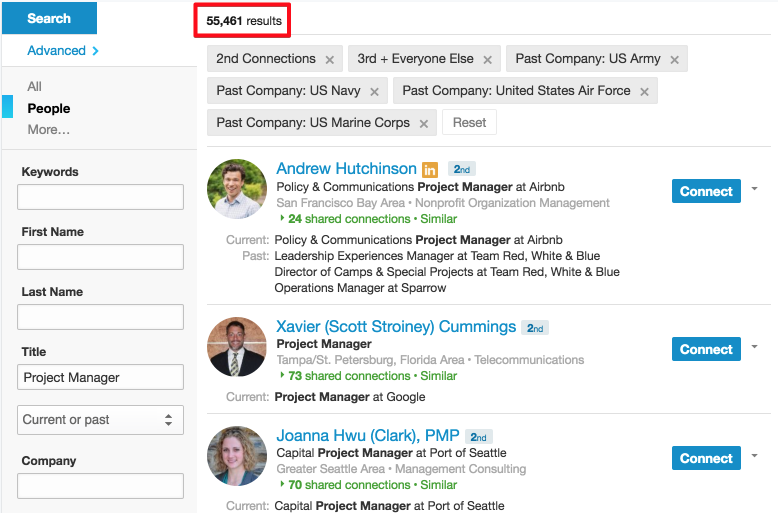Connect with Joanna Hwu (Clark), PMP
Image resolution: width=778 pixels, height=513 pixels.
coord(706,458)
